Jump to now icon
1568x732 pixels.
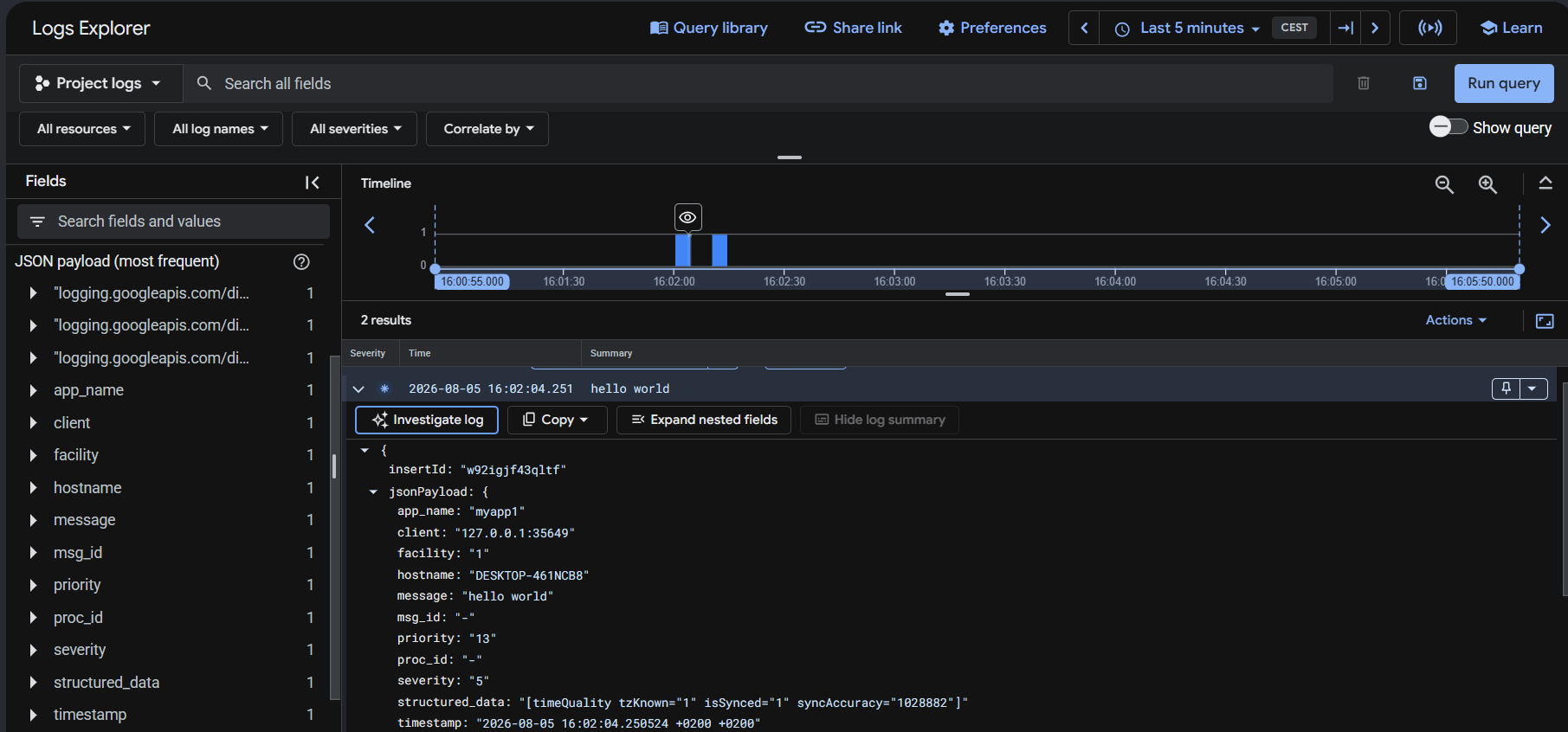click(1345, 28)
